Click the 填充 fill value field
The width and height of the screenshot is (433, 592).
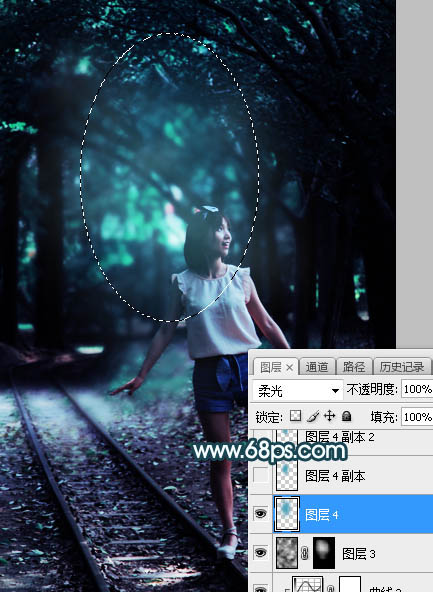(417, 417)
